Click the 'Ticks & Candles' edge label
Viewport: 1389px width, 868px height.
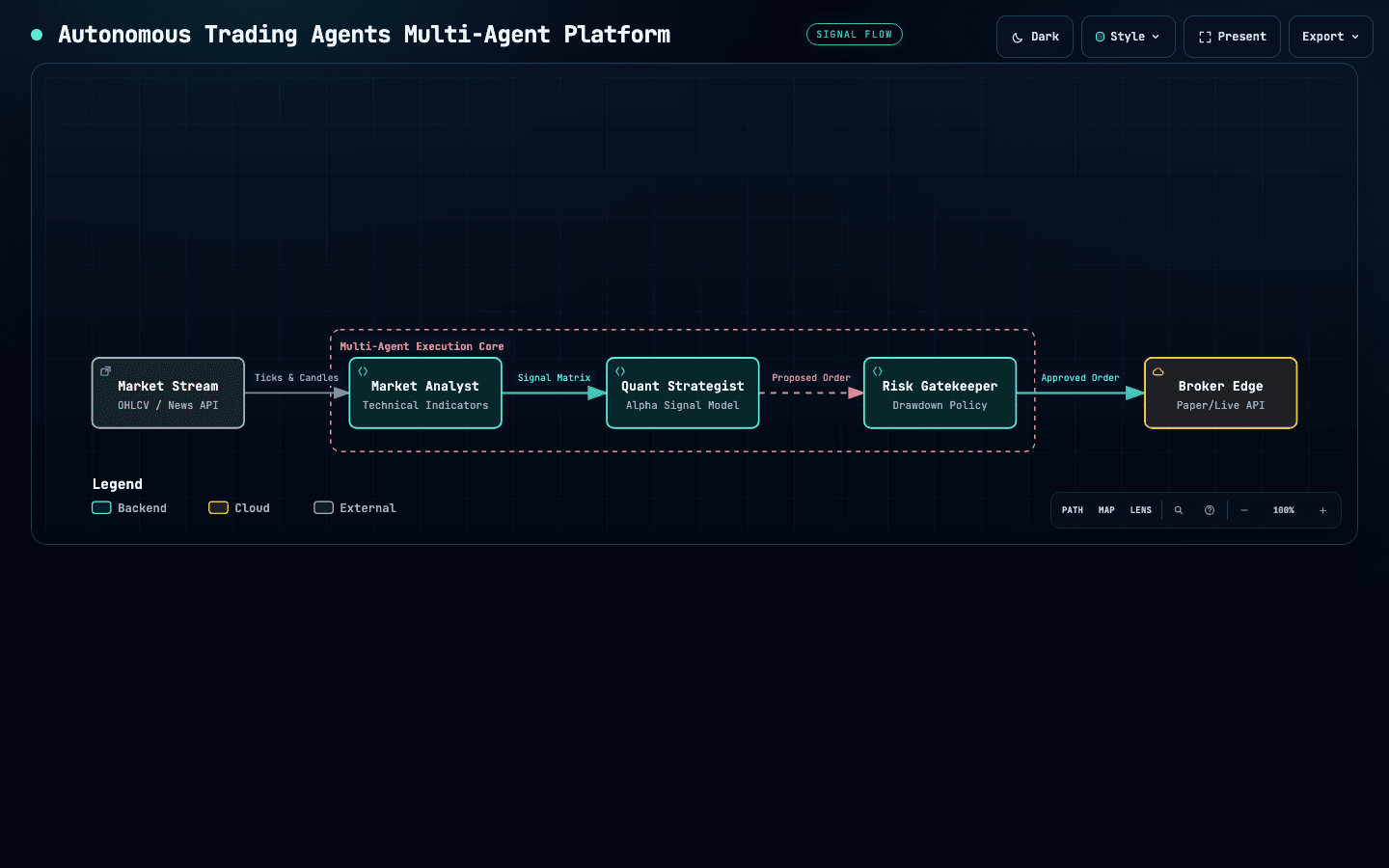coord(296,378)
